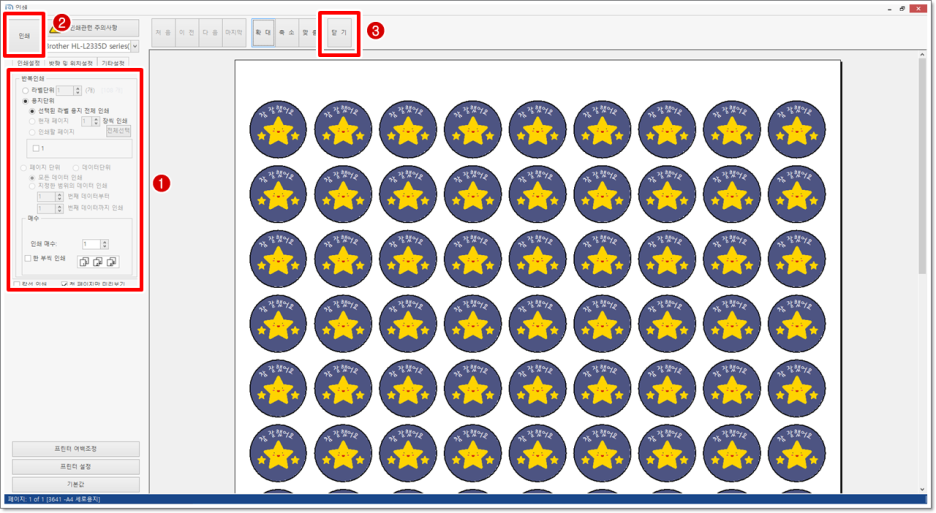This screenshot has height=513, width=936.
Task: Zoom in with the 확대 button
Action: (263, 33)
